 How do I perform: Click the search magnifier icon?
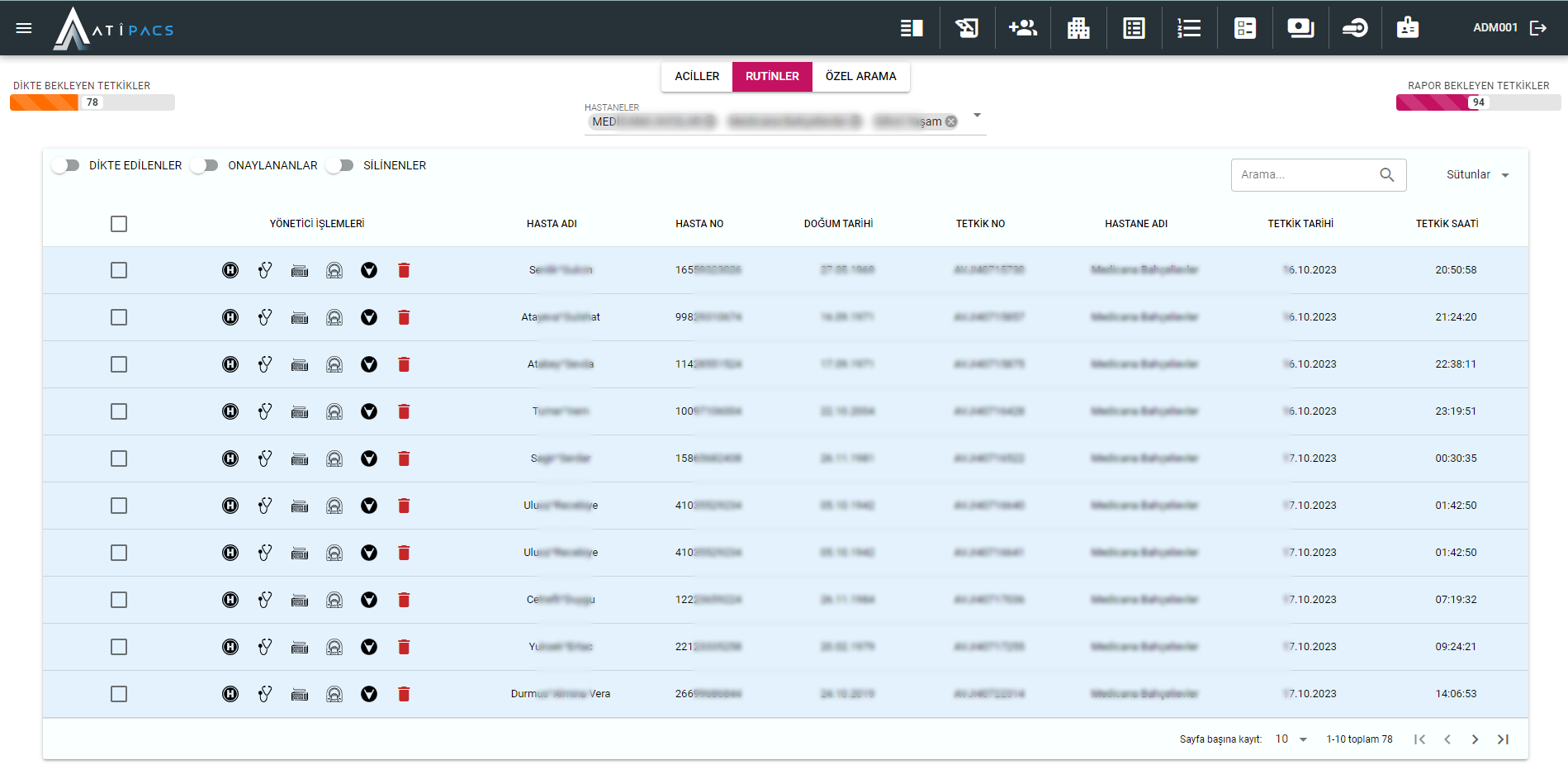click(1387, 174)
